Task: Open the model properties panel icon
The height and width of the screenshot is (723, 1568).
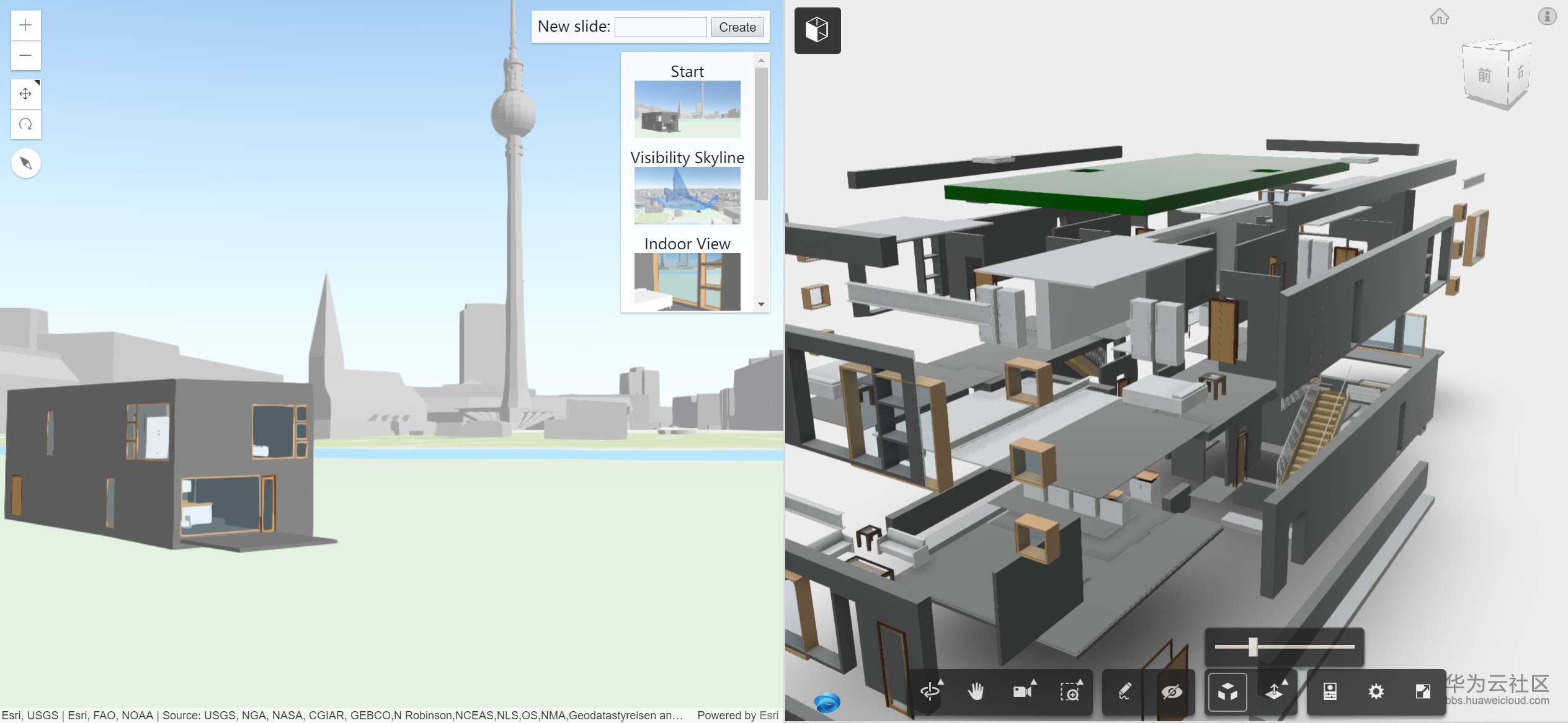Action: (1329, 691)
